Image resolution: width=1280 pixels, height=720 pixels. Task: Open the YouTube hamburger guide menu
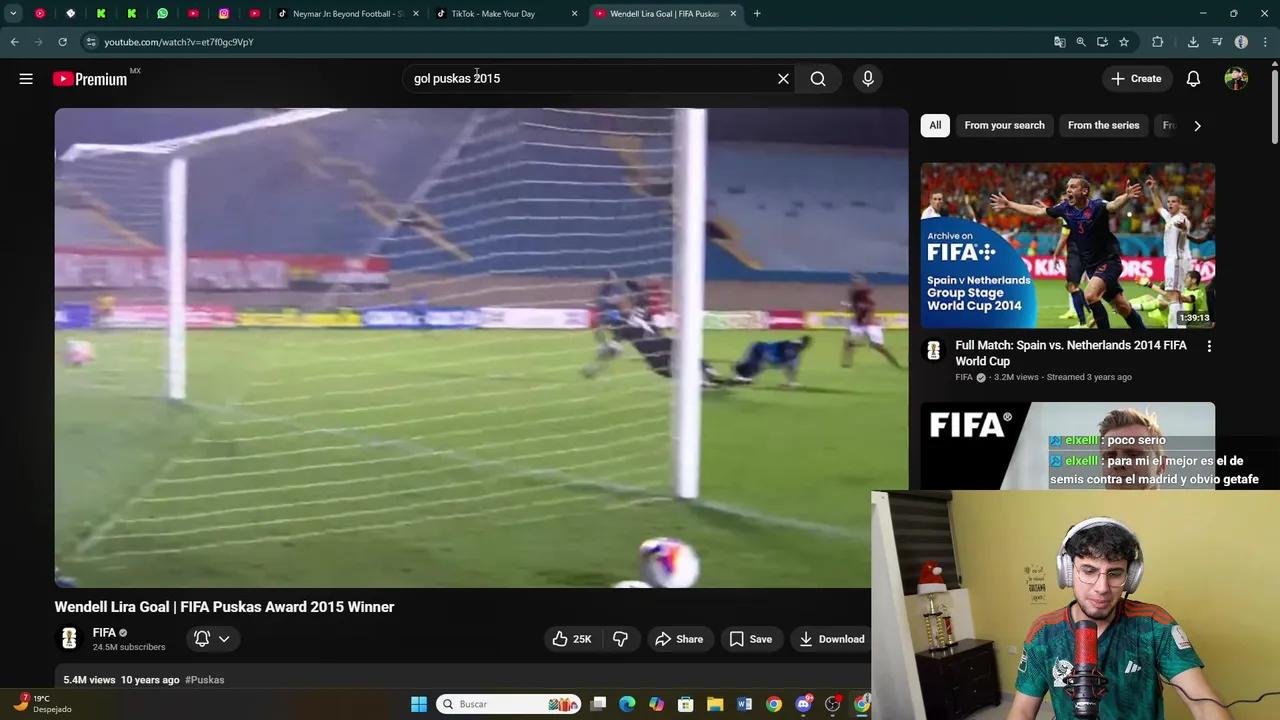pos(26,79)
